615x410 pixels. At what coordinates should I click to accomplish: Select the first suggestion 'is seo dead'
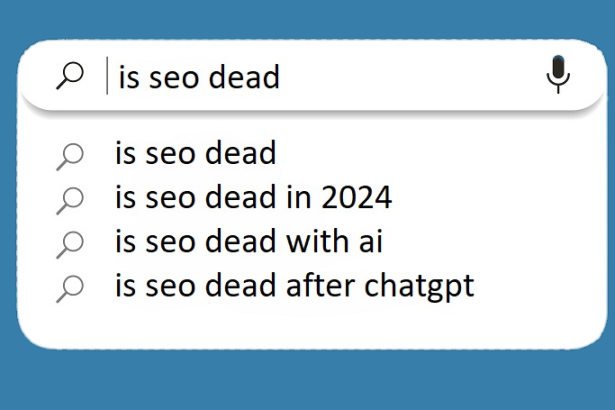(195, 154)
